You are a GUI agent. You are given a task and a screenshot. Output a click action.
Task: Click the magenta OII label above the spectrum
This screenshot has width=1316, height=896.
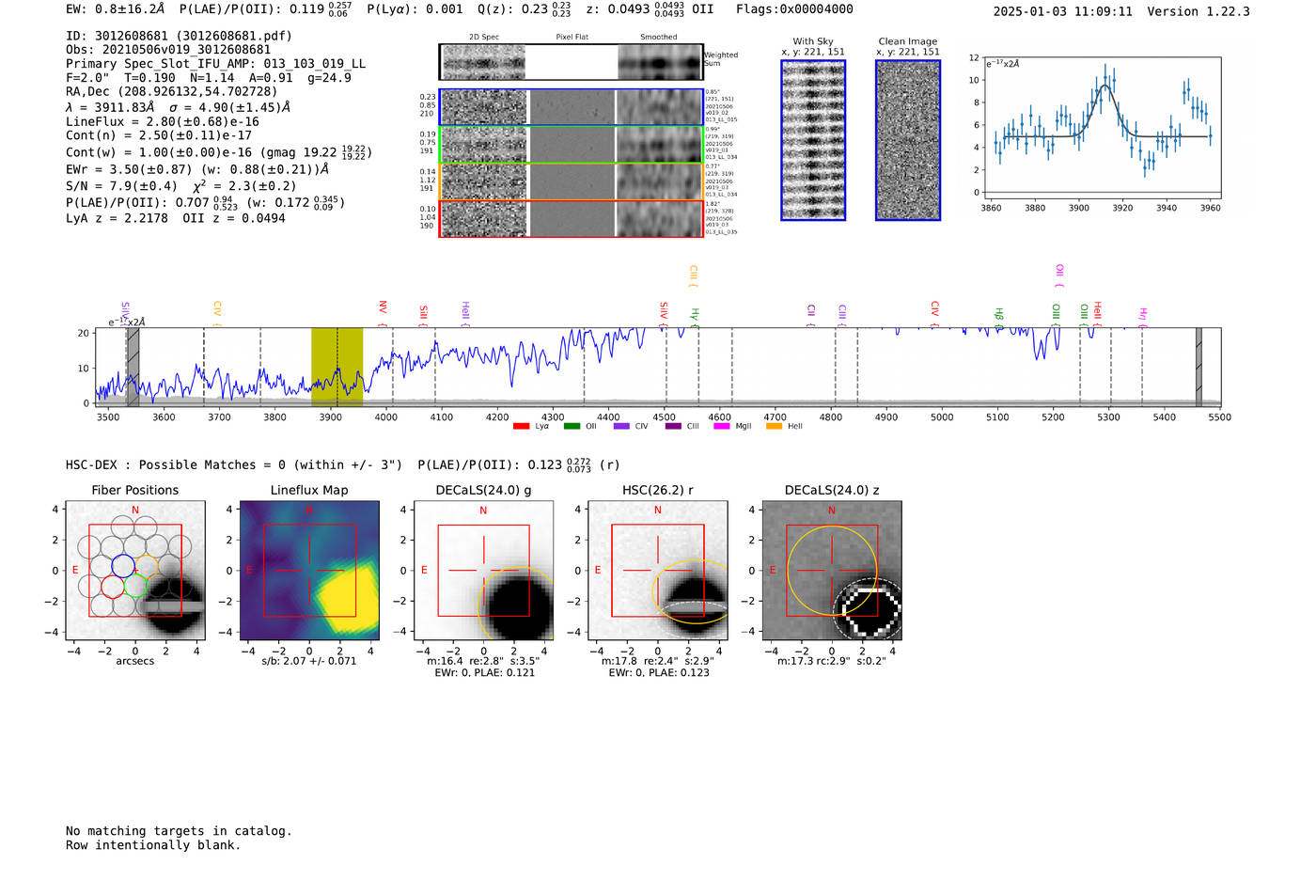coord(1059,275)
